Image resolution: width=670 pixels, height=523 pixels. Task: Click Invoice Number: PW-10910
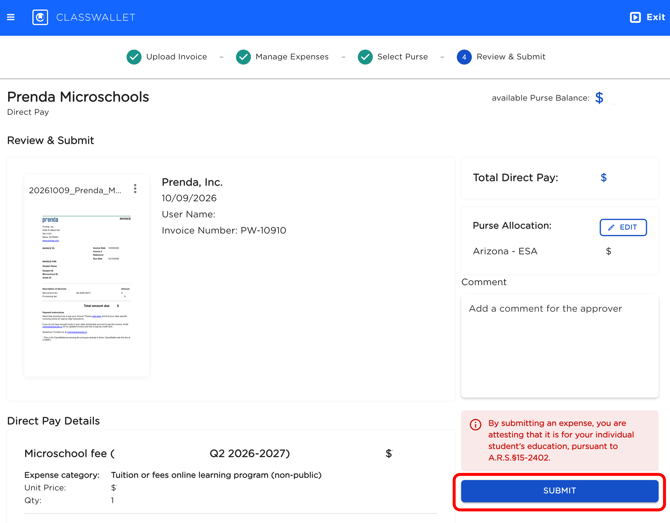(224, 230)
